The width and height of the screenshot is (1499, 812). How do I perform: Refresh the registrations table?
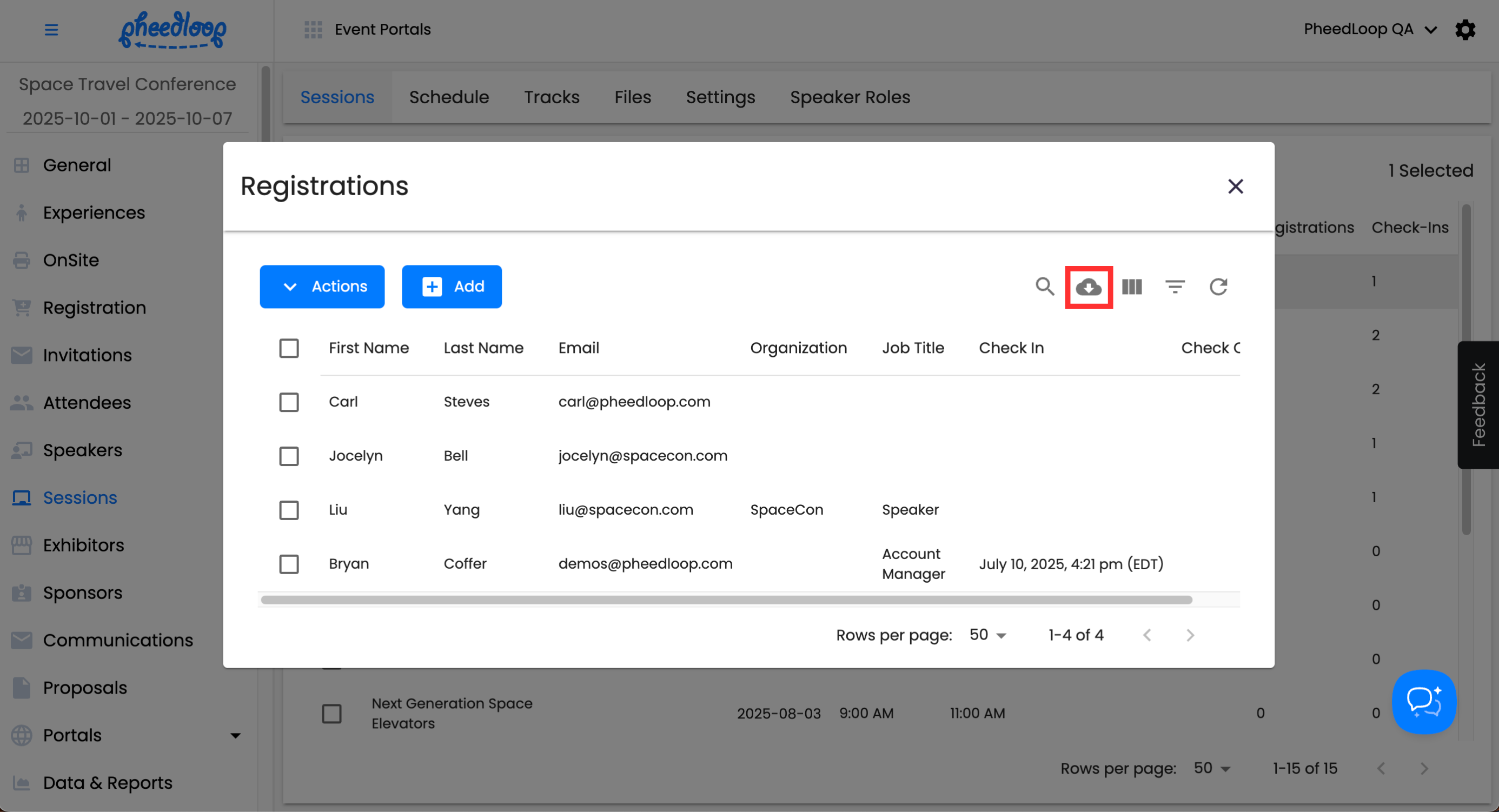point(1218,287)
